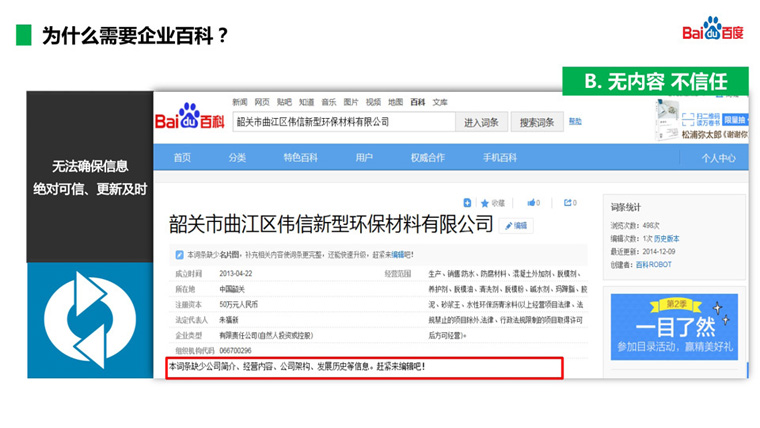Image resolution: width=760 pixels, height=428 pixels.
Task: Click the white refresh arrows icon
Action: pos(90,320)
